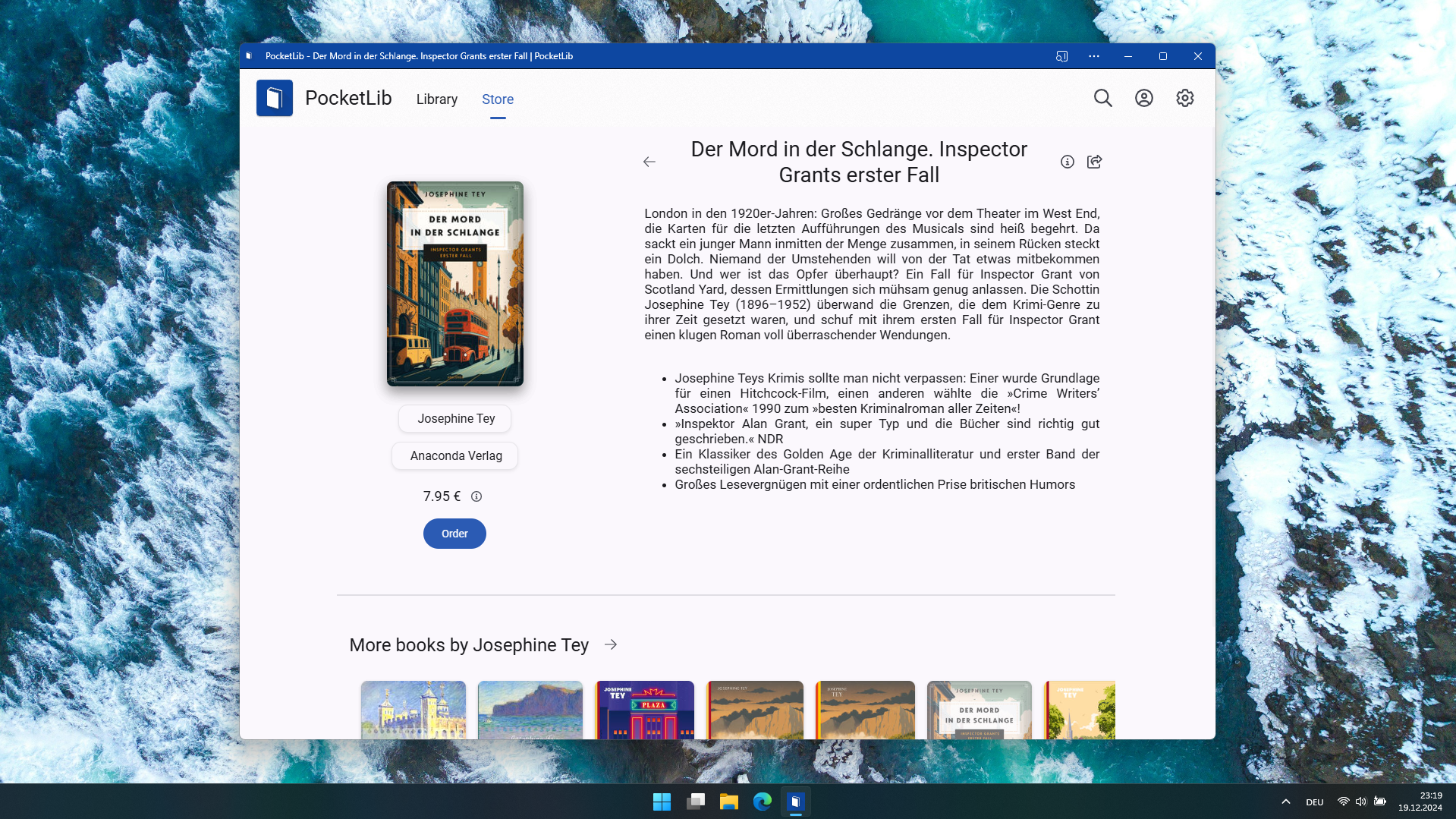
Task: Open the three-dots menu in title bar
Action: 1094,56
